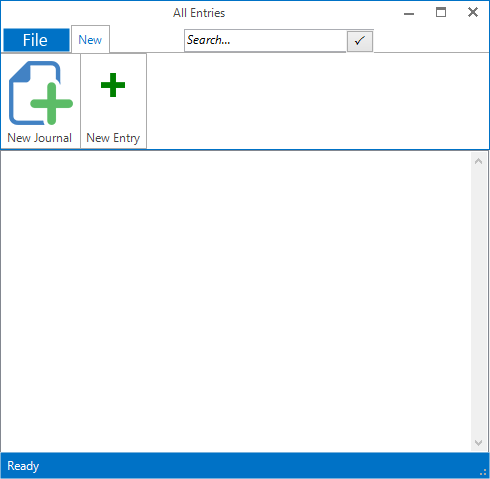Switch to the New ribbon tab

tap(90, 40)
